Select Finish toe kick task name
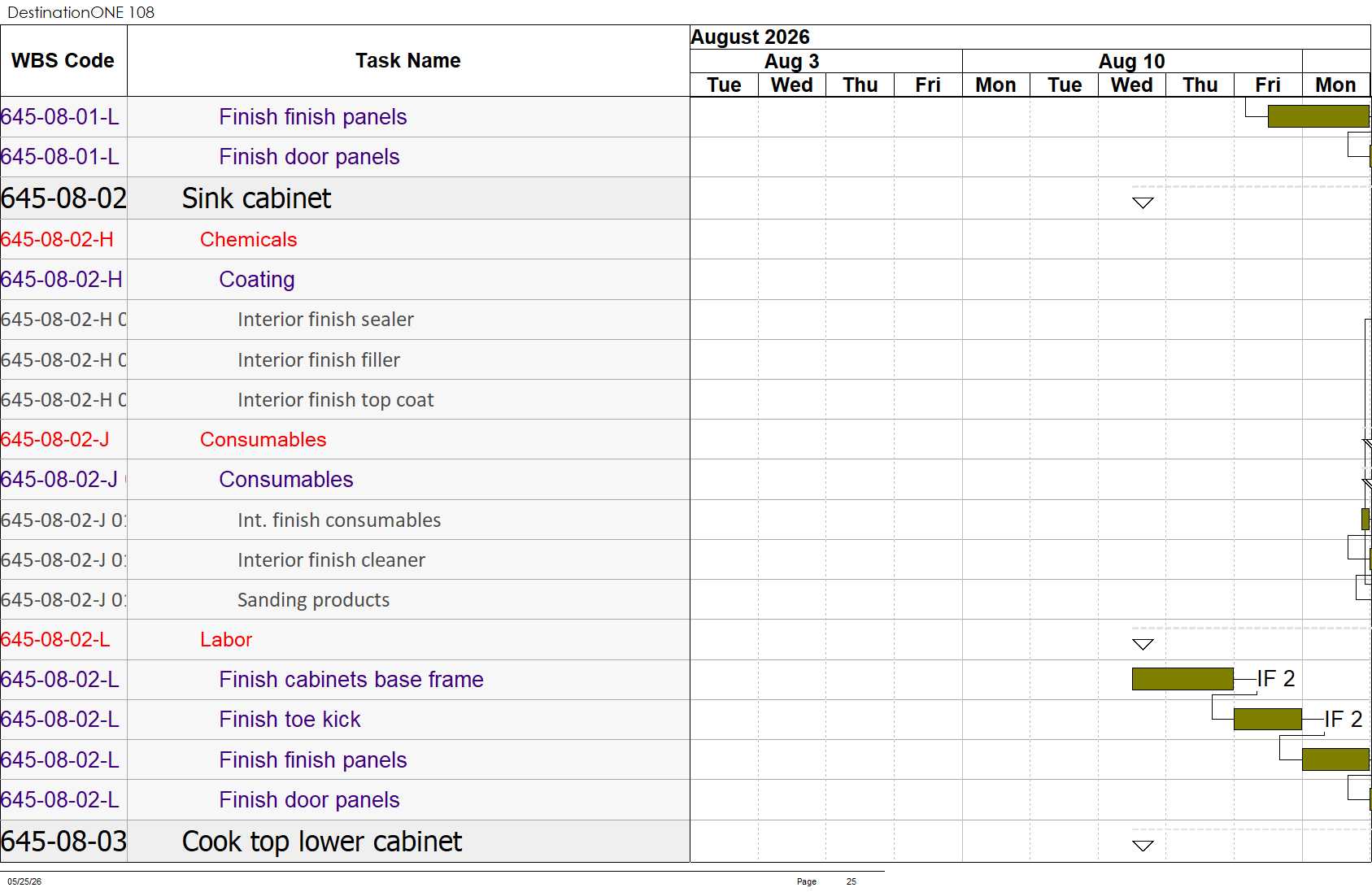Viewport: 1372px width, 892px height. point(290,719)
